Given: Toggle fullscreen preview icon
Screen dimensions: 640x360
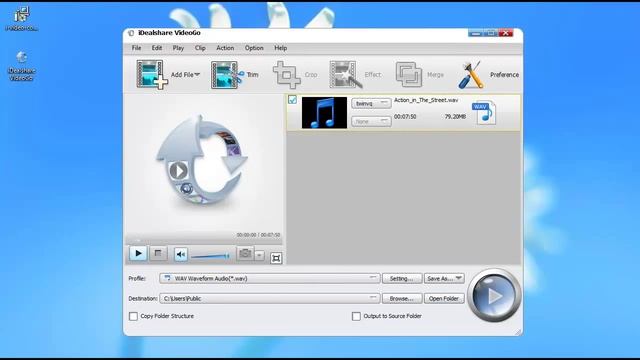Looking at the screenshot, I should [x=276, y=258].
